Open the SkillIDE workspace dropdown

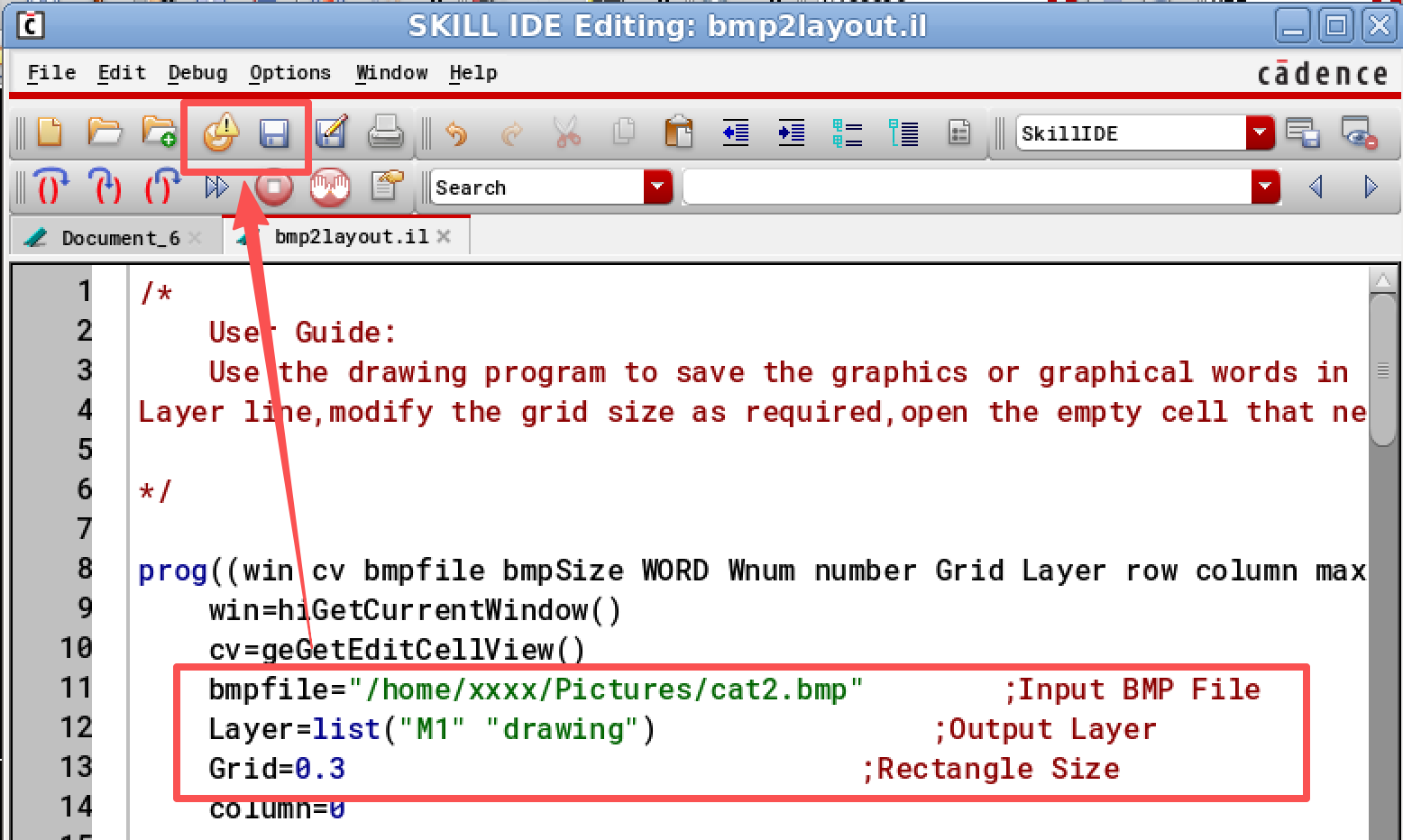(x=1260, y=133)
